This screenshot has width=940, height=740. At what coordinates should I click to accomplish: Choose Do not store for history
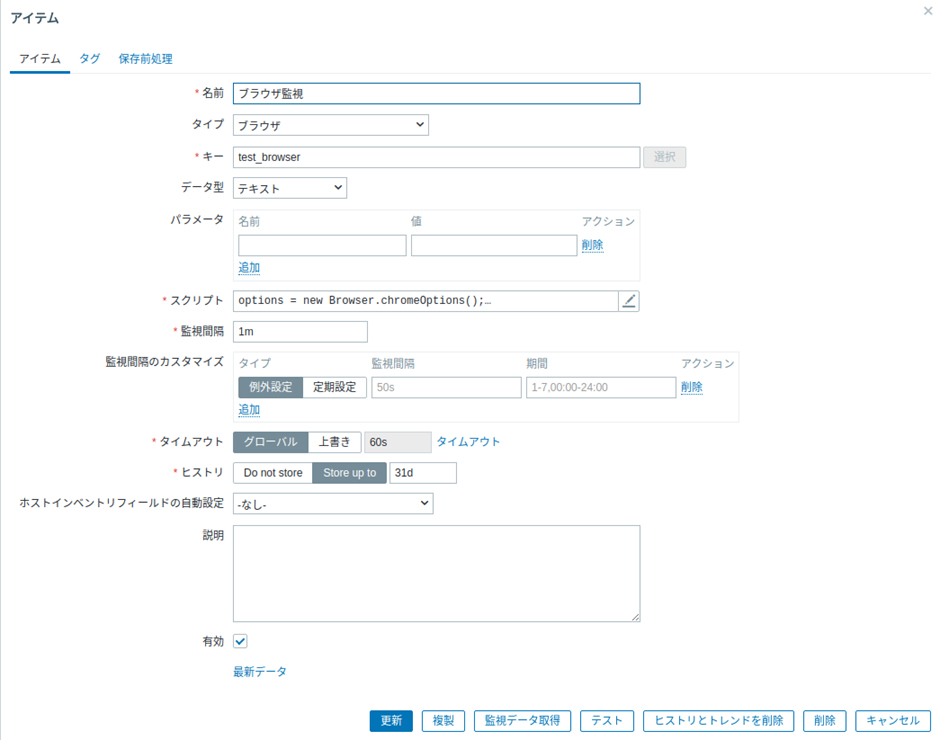tap(273, 473)
